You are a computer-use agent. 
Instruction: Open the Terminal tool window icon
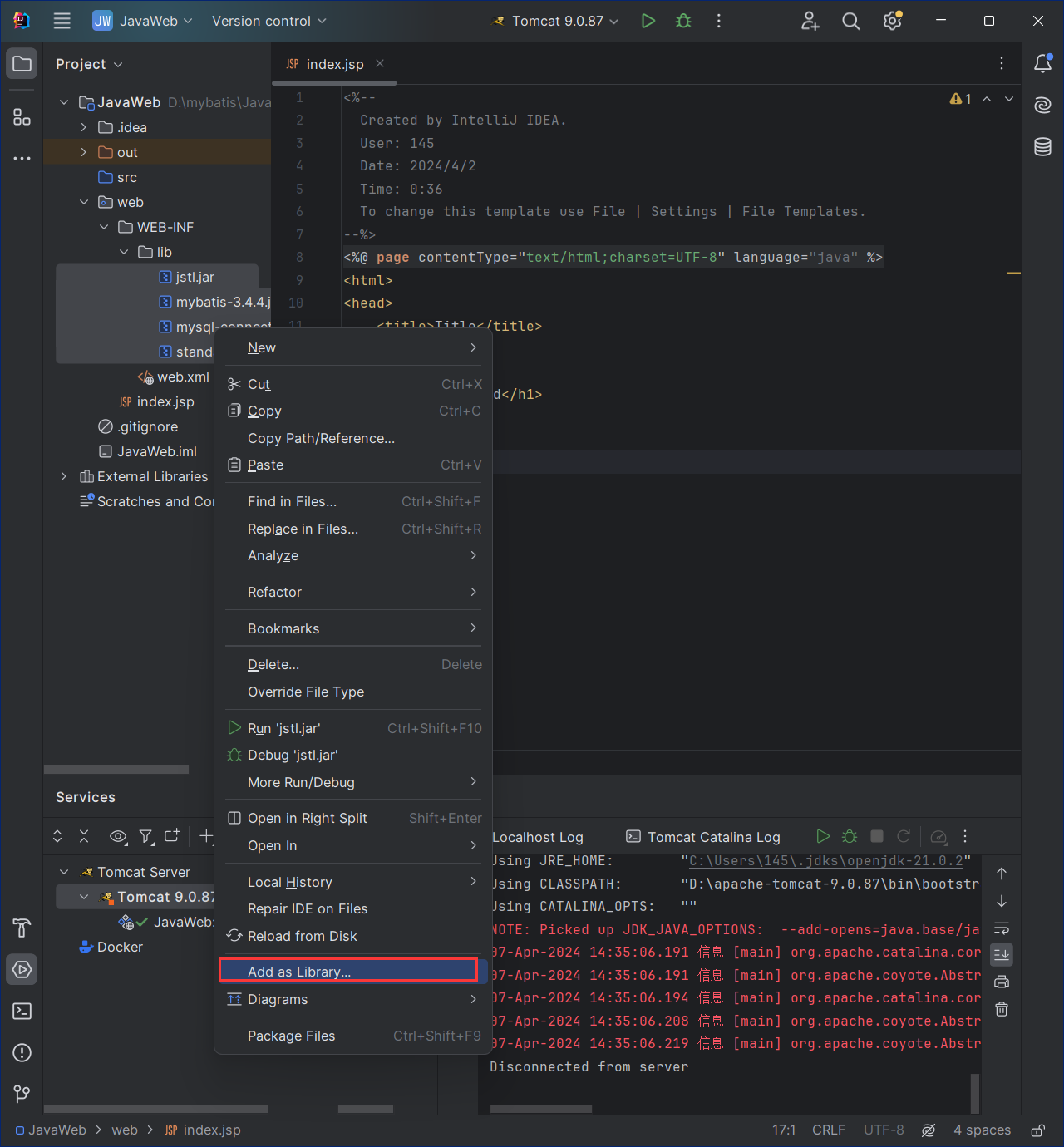coord(22,1011)
